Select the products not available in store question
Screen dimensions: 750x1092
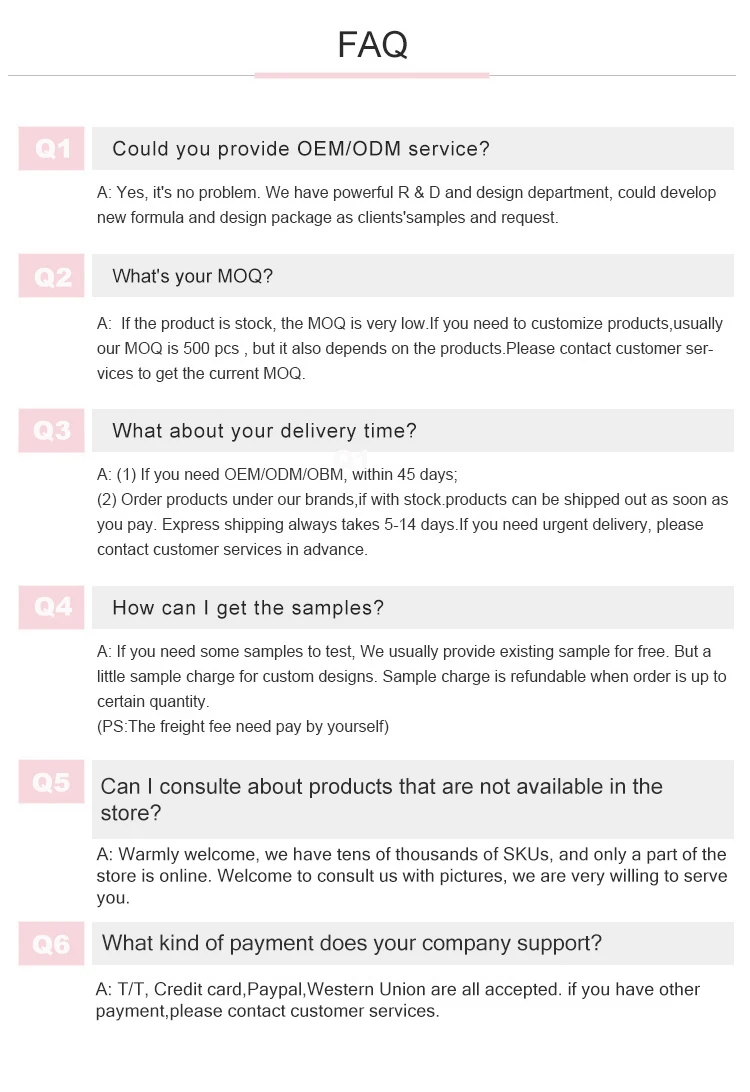pyautogui.click(x=413, y=800)
